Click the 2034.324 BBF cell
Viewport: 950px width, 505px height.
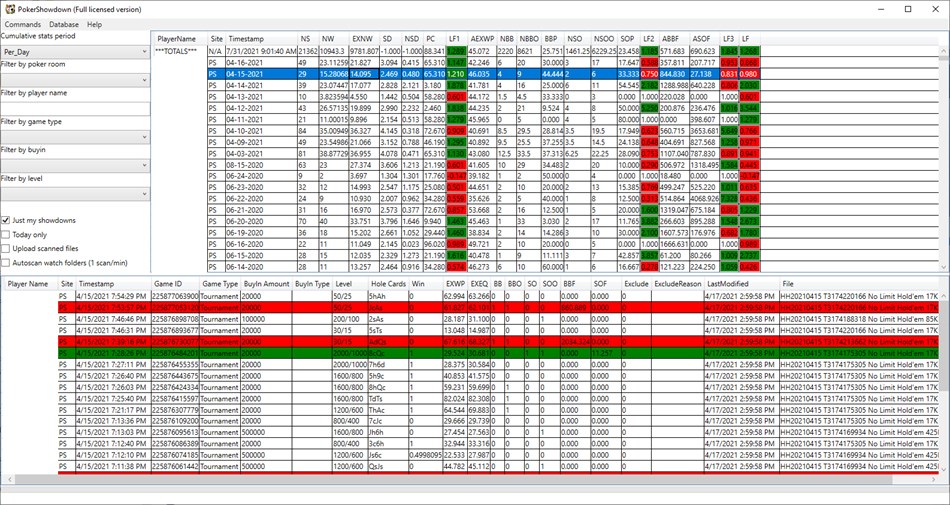coord(576,342)
